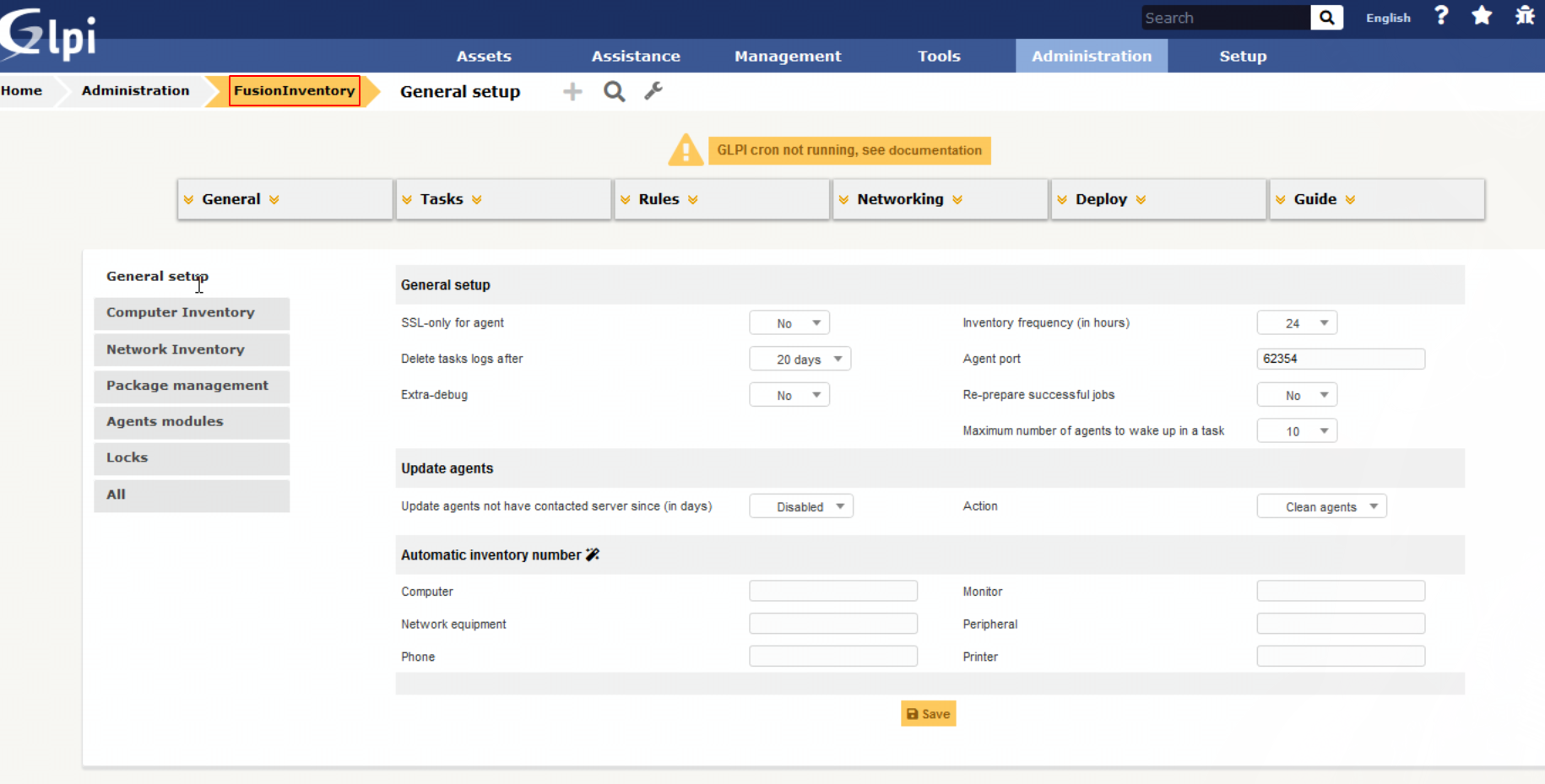The height and width of the screenshot is (784, 1545).
Task: Select the General setup side tab
Action: pos(157,276)
